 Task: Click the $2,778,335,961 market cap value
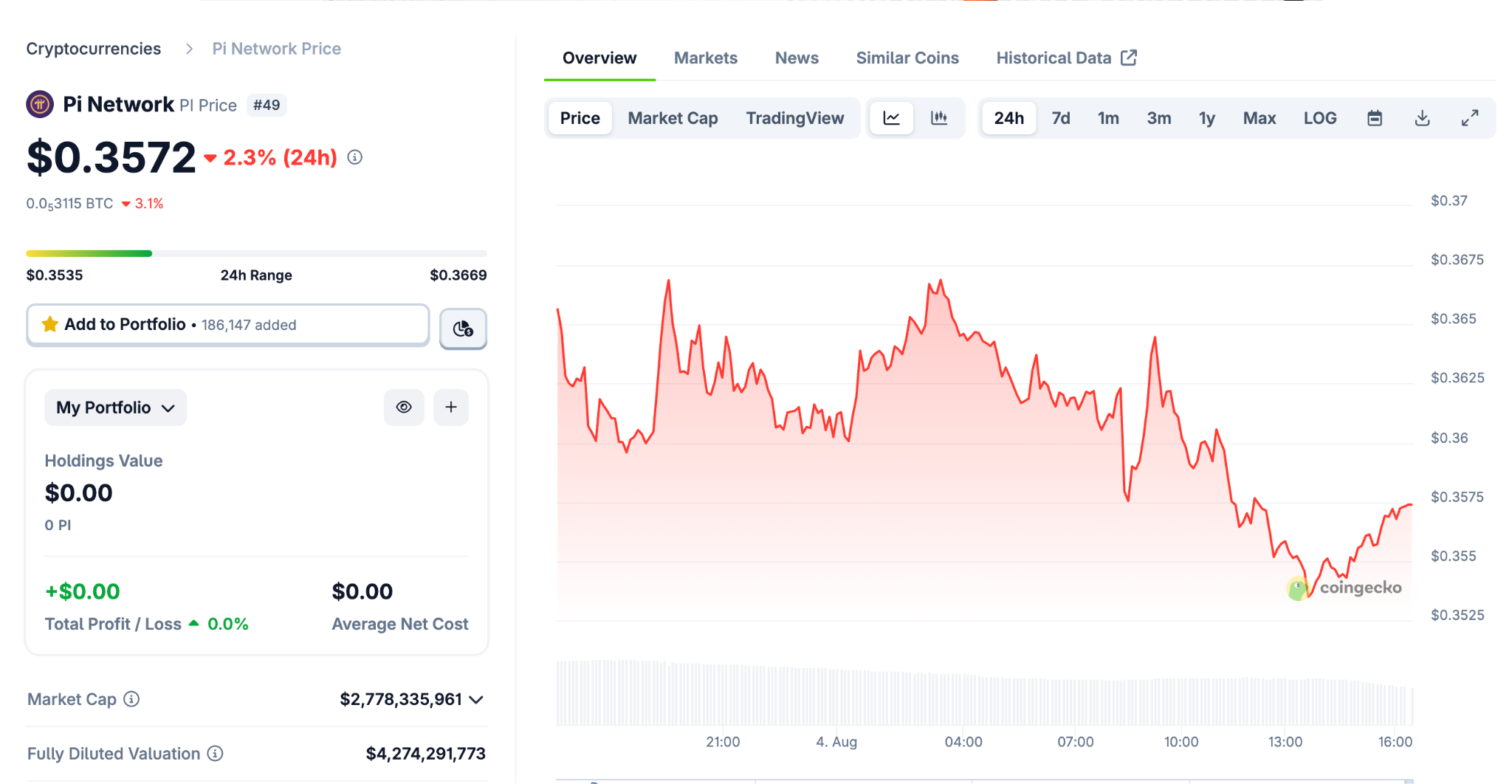(x=401, y=699)
